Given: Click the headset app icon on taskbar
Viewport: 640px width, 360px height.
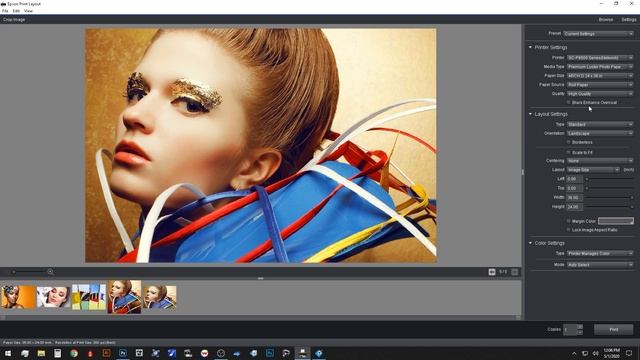Looking at the screenshot, I should tap(286, 353).
